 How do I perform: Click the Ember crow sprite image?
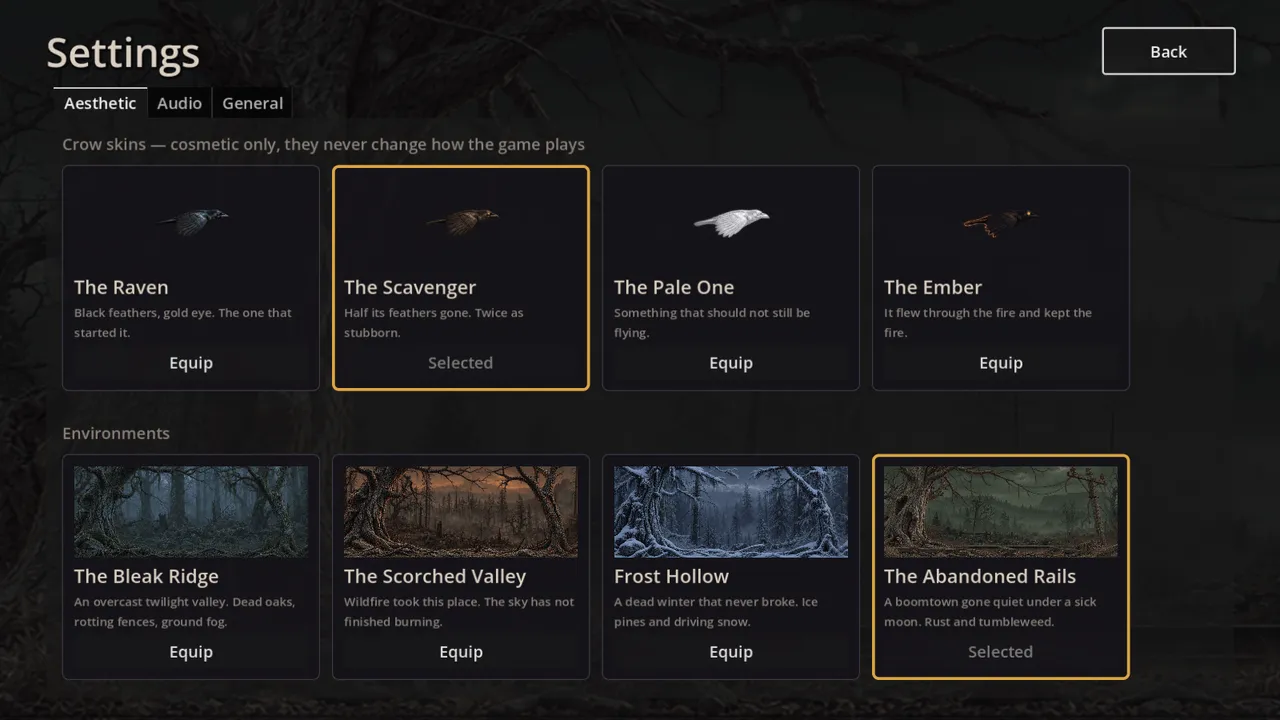pyautogui.click(x=1000, y=221)
